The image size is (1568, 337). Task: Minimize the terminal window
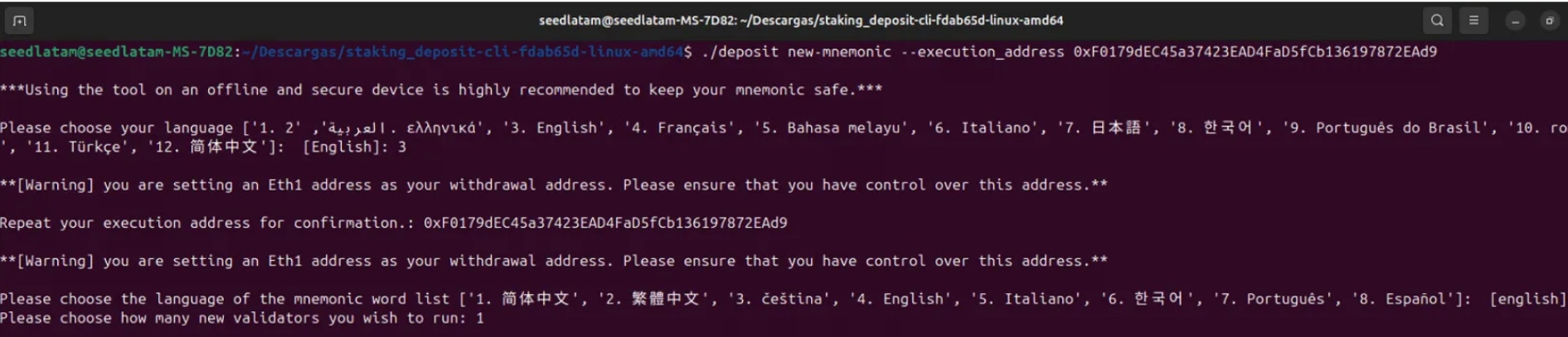tap(1515, 22)
